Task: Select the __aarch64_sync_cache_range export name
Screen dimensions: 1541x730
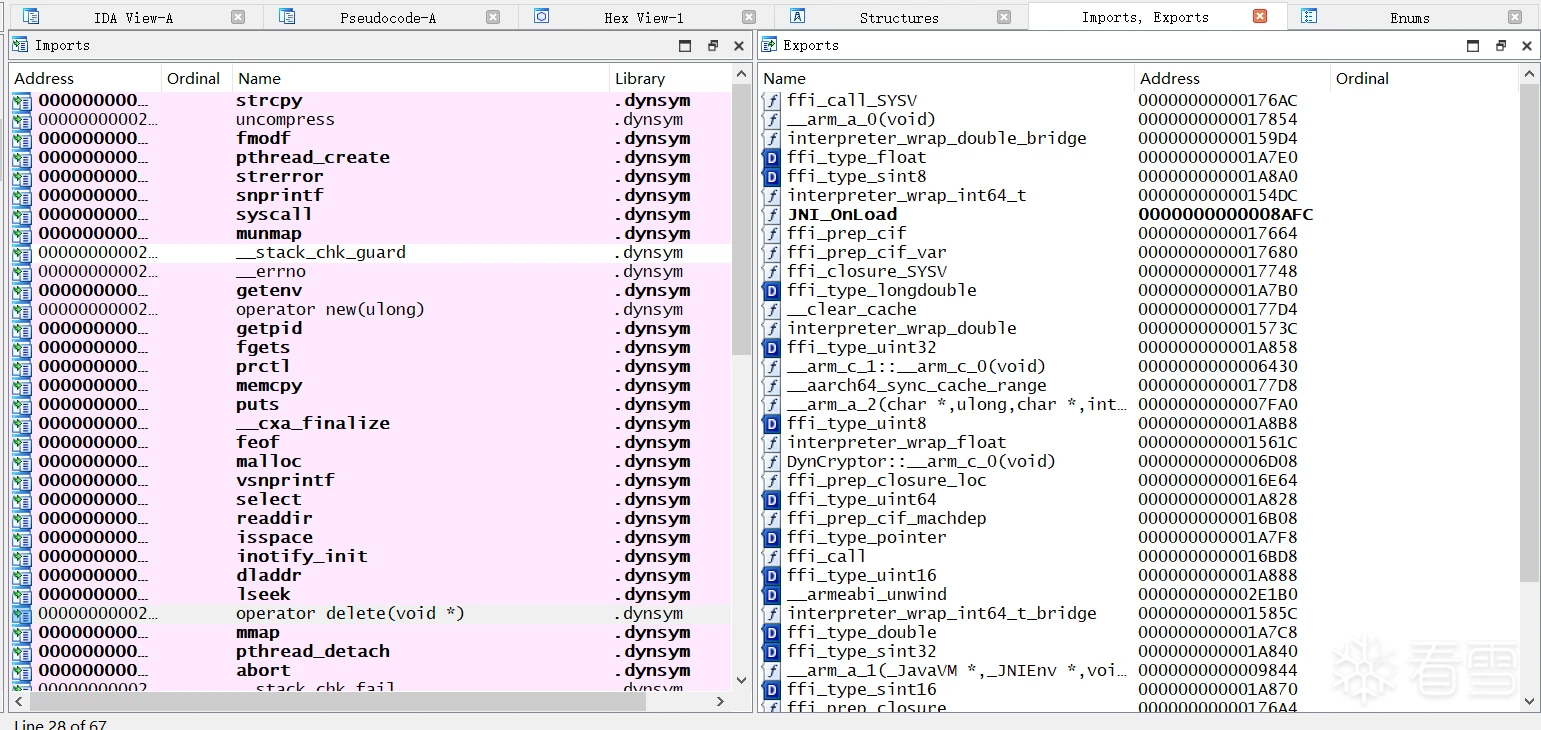Action: pos(916,386)
